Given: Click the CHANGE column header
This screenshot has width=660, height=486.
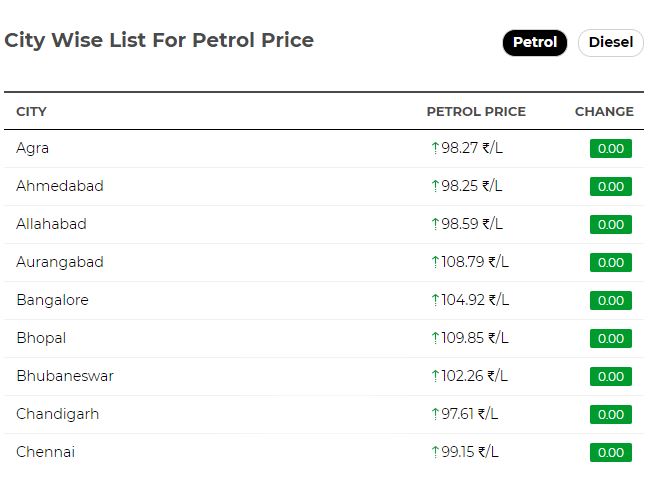Looking at the screenshot, I should pos(604,112).
